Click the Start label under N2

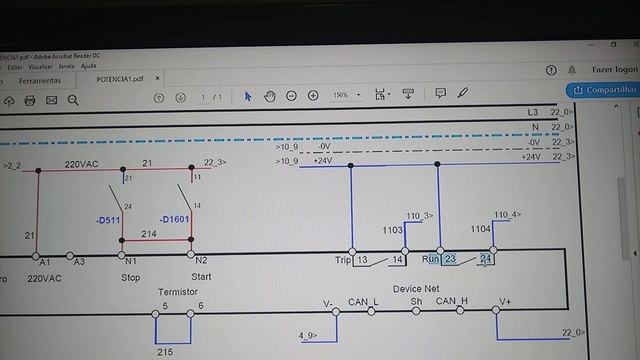point(201,277)
